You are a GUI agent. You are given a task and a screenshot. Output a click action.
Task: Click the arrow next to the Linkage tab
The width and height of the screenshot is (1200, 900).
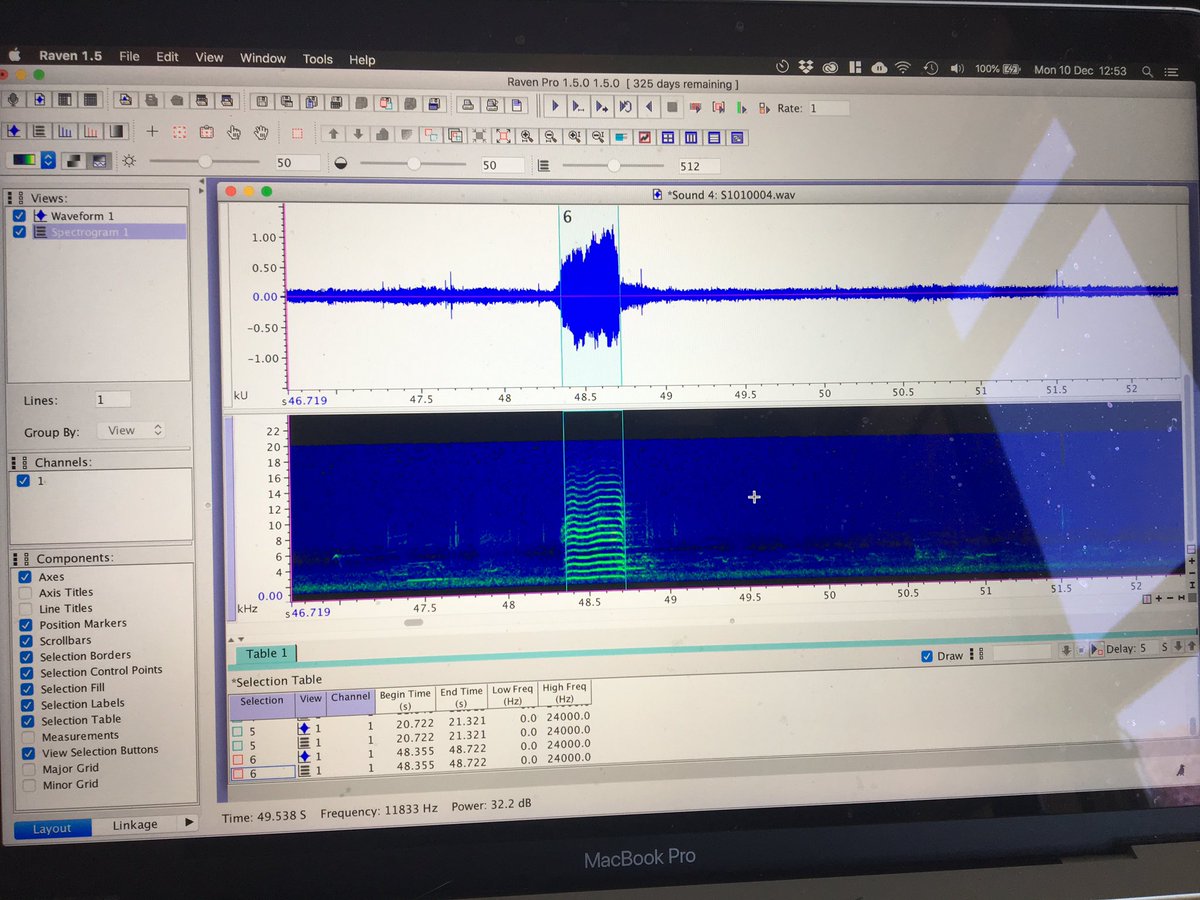click(x=188, y=822)
